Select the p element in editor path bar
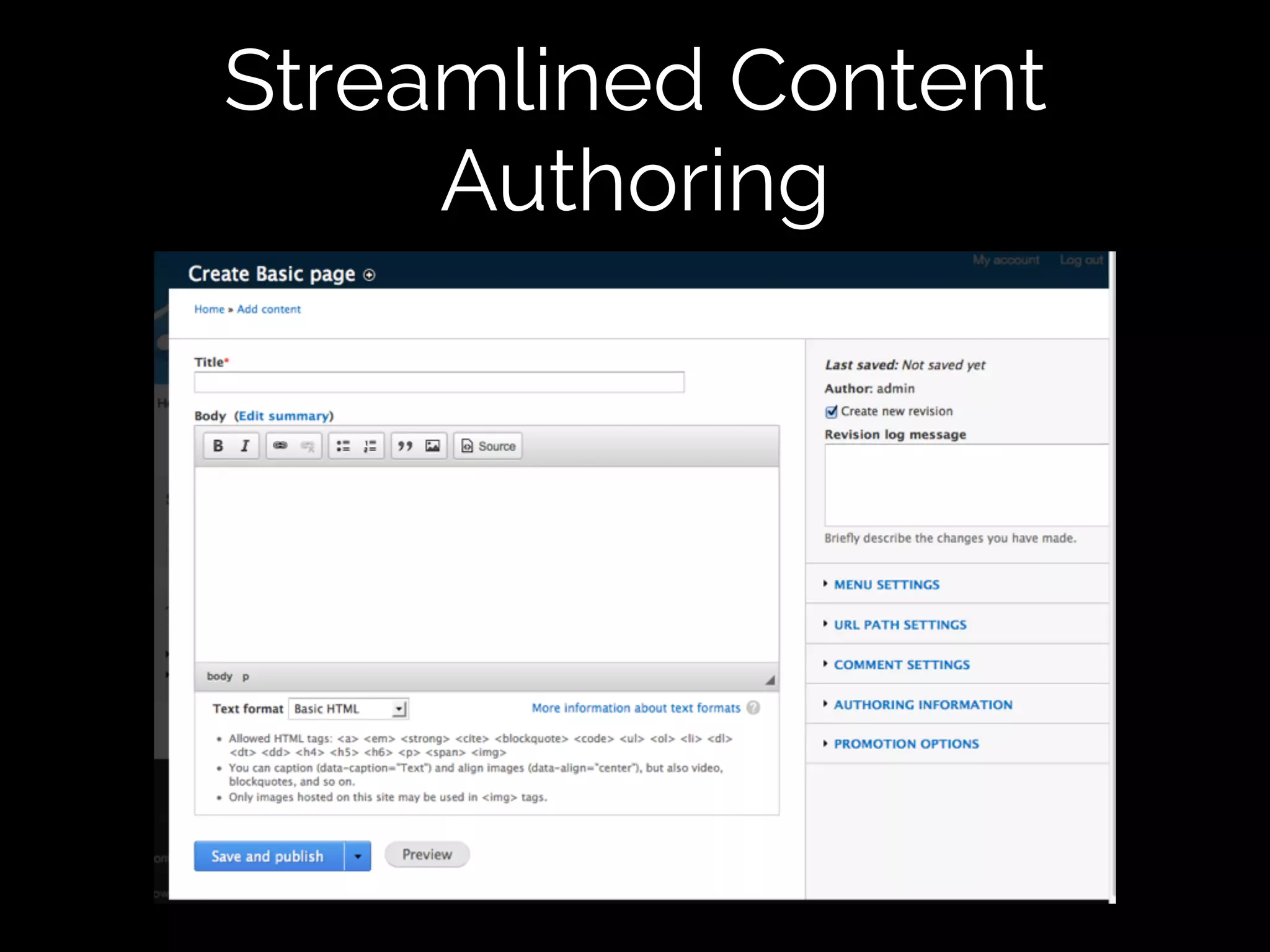The width and height of the screenshot is (1270, 952). [246, 677]
